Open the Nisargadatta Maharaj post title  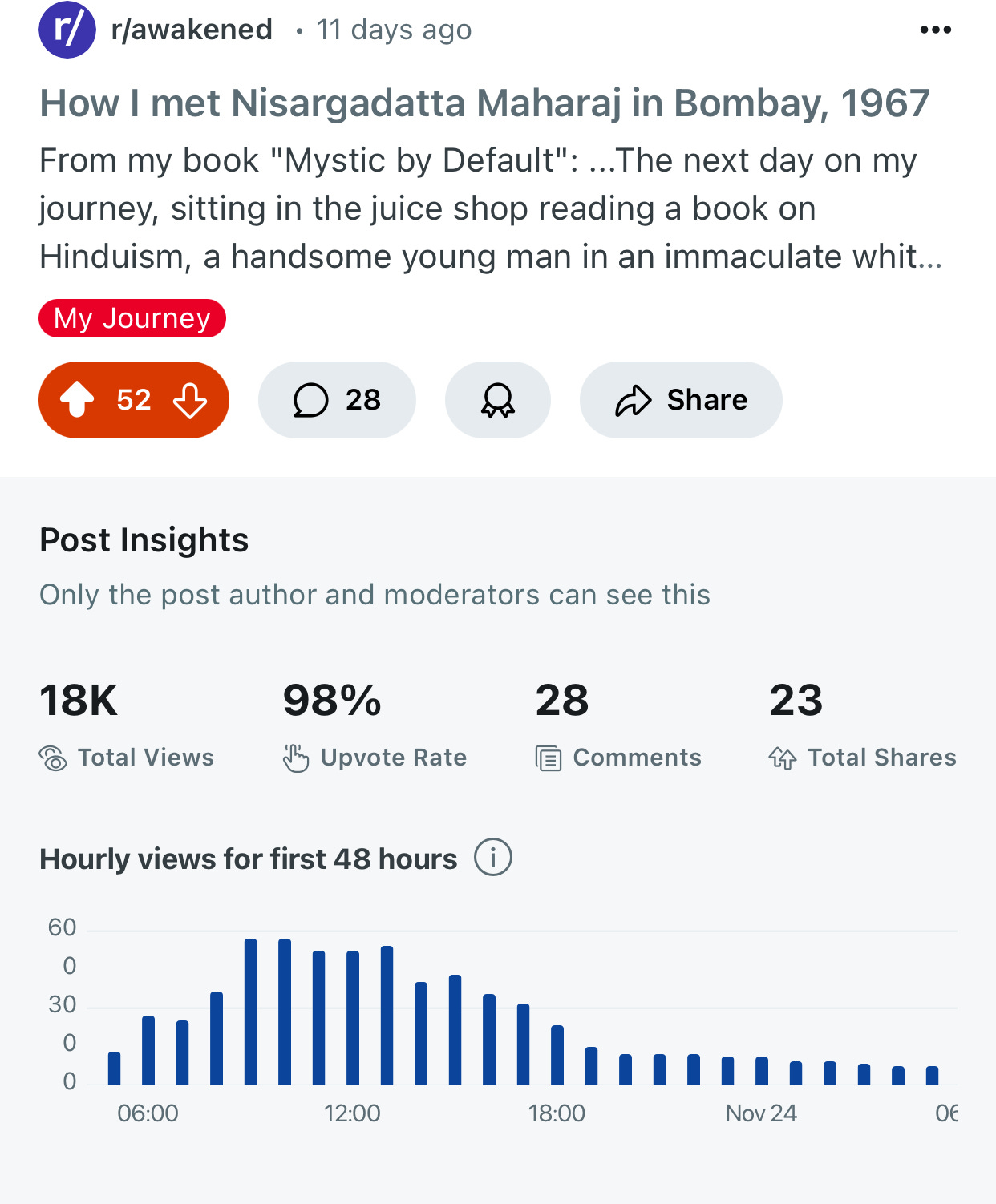click(484, 103)
